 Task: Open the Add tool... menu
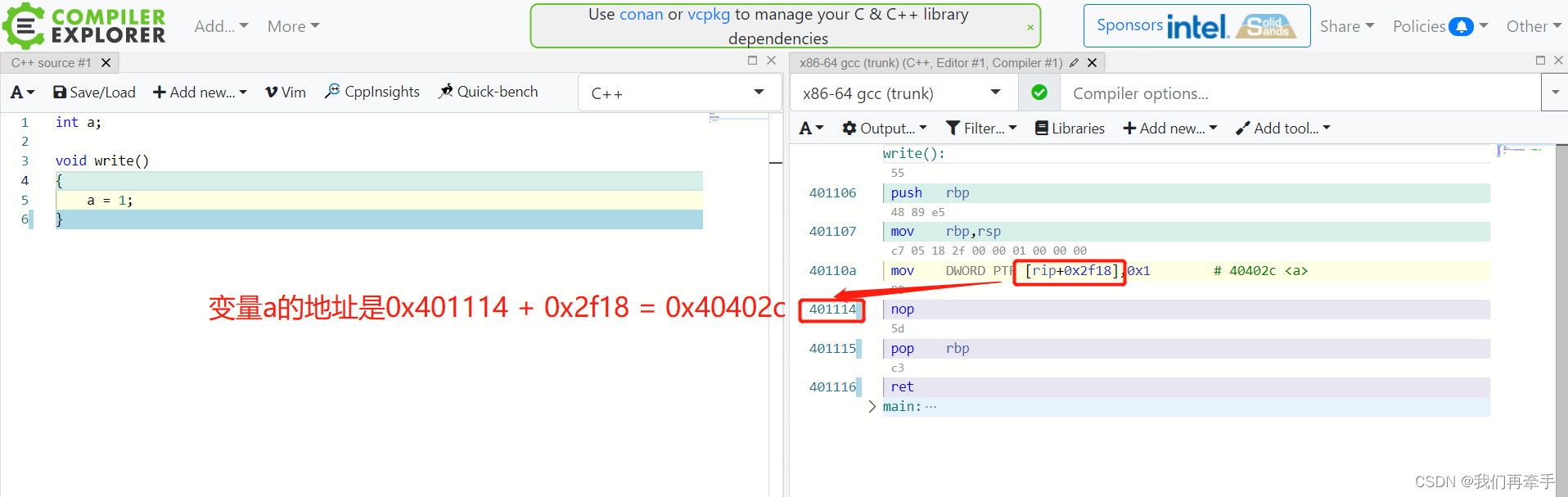1283,128
